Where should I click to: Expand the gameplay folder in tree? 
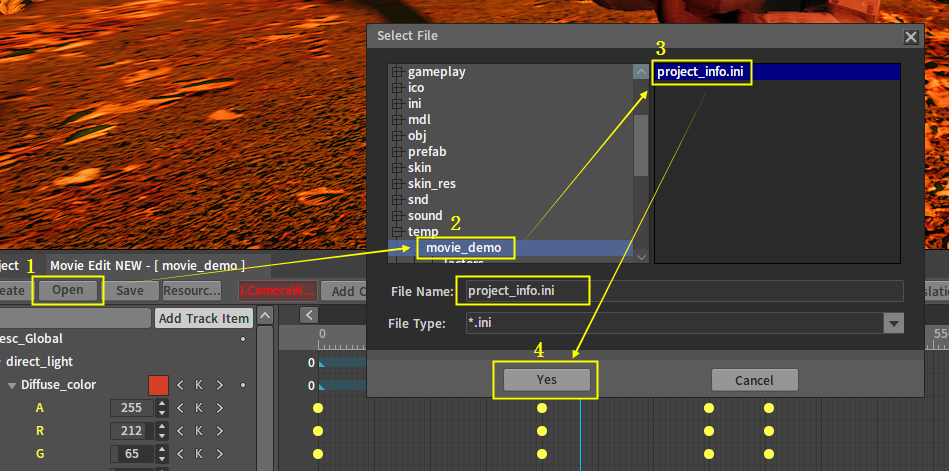click(x=398, y=72)
